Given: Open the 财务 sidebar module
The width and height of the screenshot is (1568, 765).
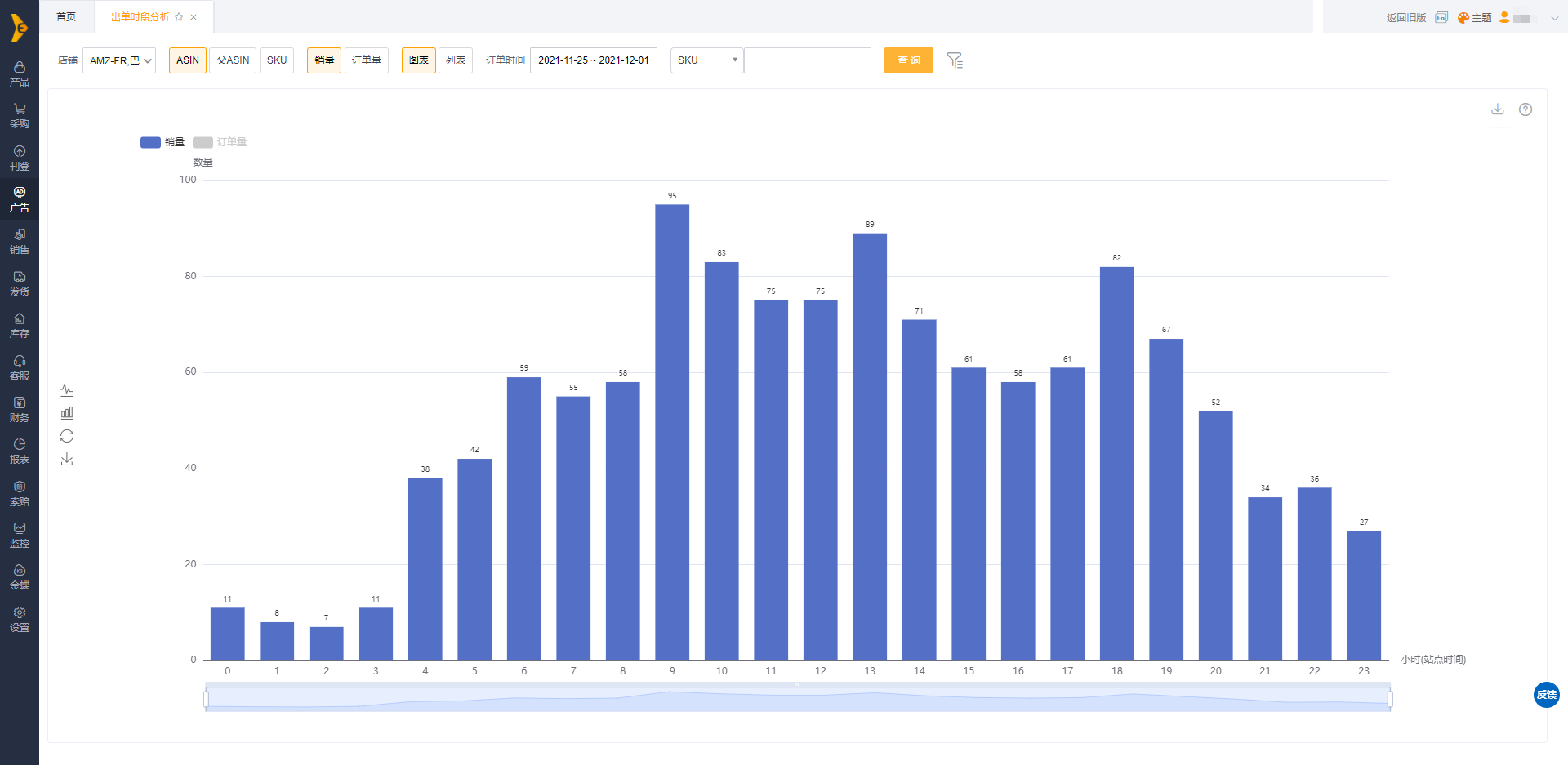Looking at the screenshot, I should (x=20, y=409).
